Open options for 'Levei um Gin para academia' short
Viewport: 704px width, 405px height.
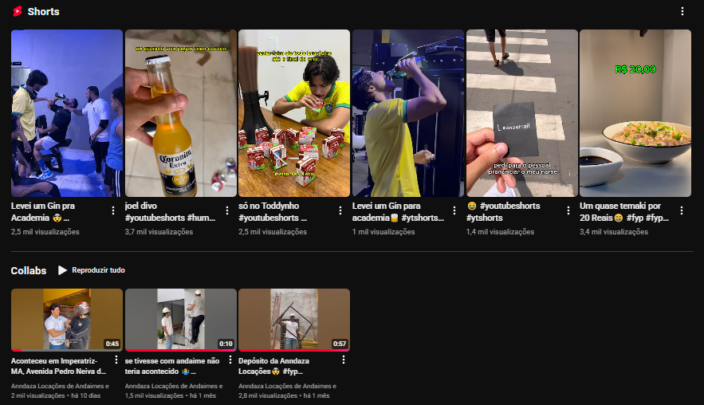(455, 211)
